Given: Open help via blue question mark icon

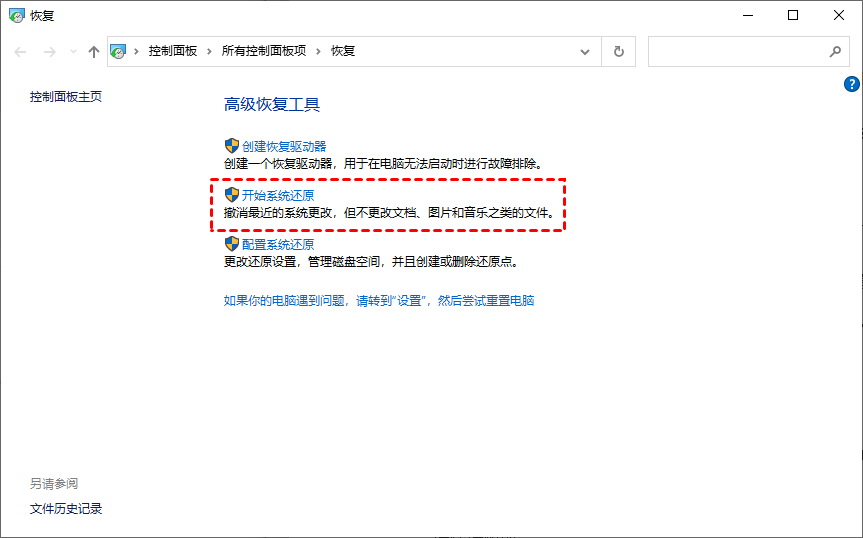Looking at the screenshot, I should pyautogui.click(x=852, y=84).
